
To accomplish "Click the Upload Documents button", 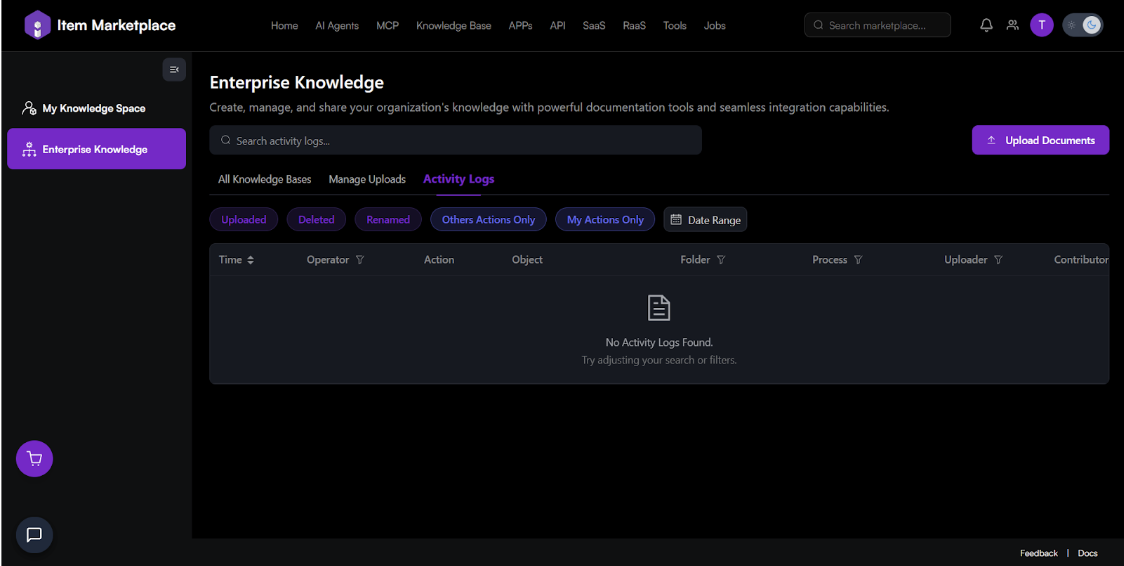I will click(1040, 140).
